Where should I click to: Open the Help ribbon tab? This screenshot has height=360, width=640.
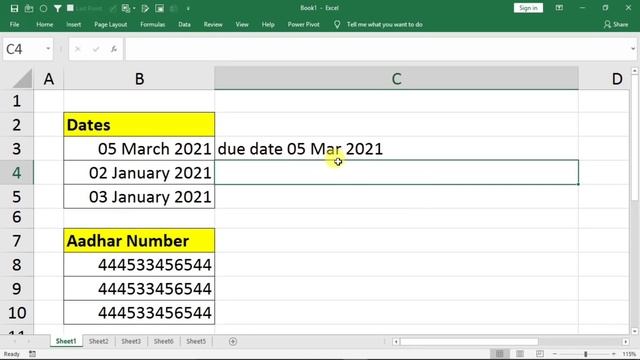(268, 24)
